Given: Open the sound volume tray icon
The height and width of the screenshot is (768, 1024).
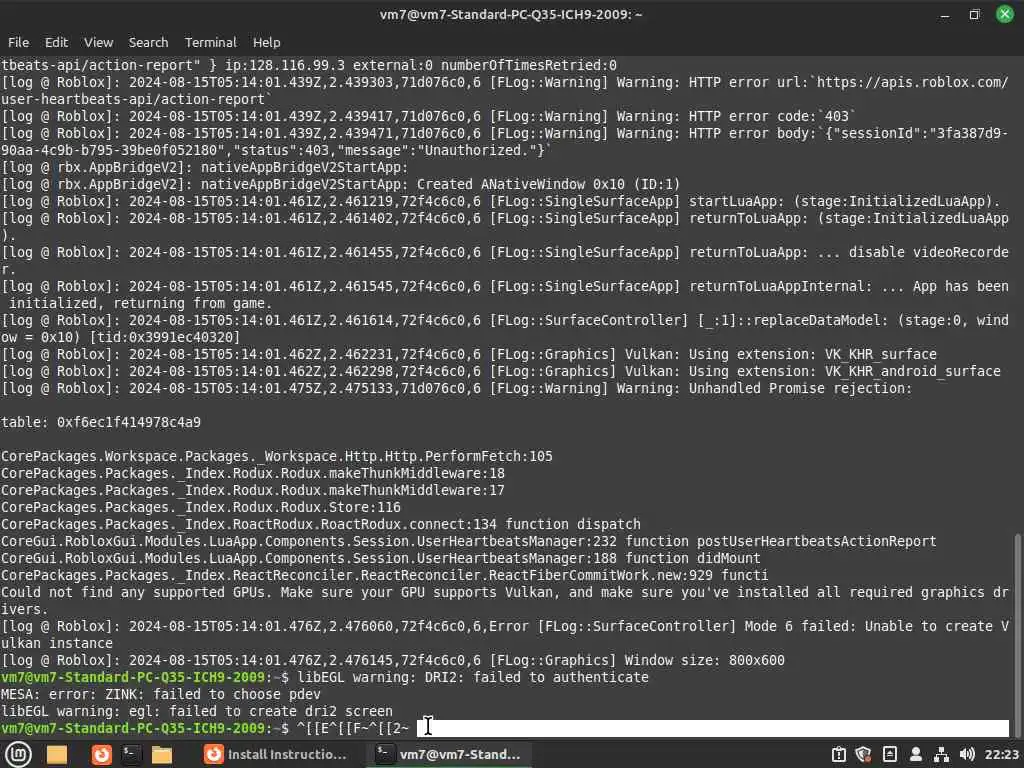Looking at the screenshot, I should click(x=967, y=754).
